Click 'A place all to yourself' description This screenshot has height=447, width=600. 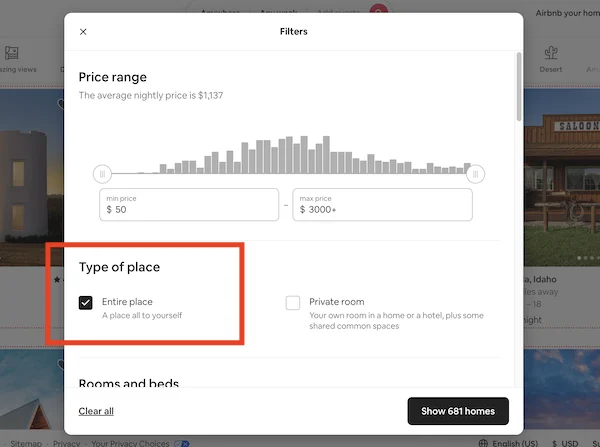[x=142, y=315]
